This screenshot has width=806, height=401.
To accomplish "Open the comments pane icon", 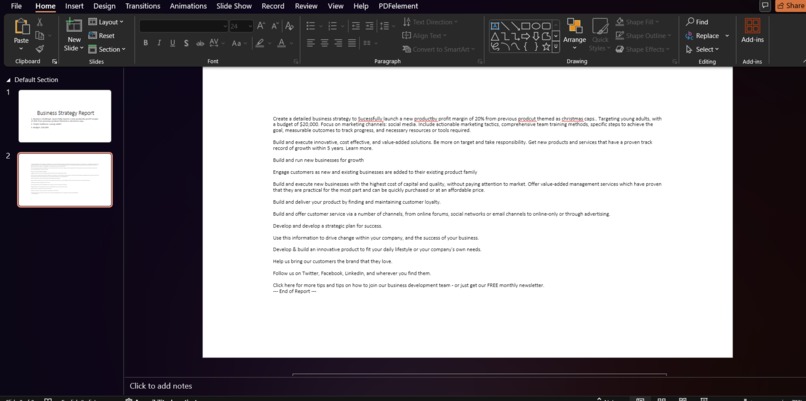I will click(x=765, y=6).
